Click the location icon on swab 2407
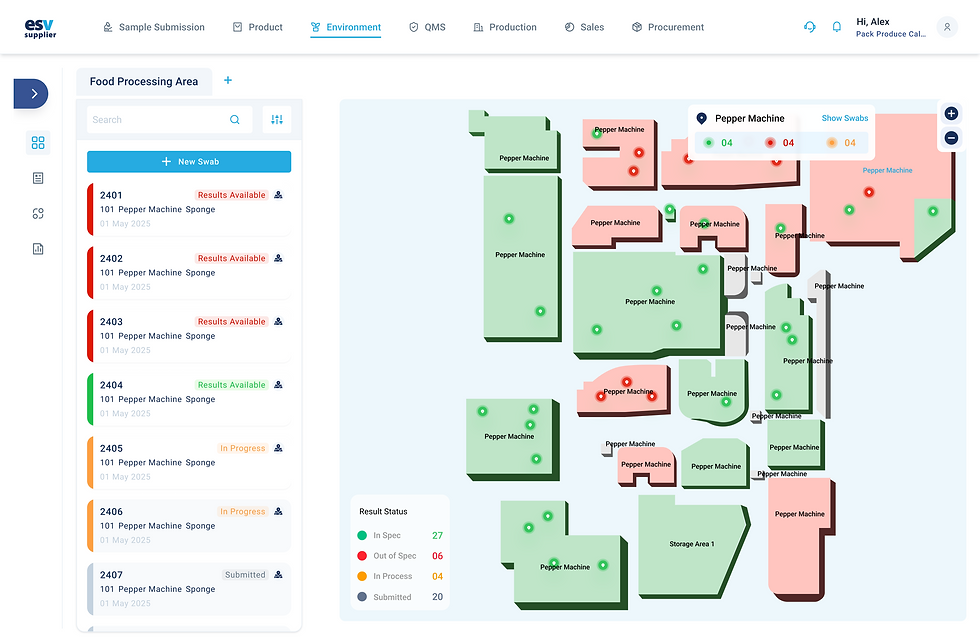Image resolution: width=980 pixels, height=642 pixels. (x=278, y=574)
